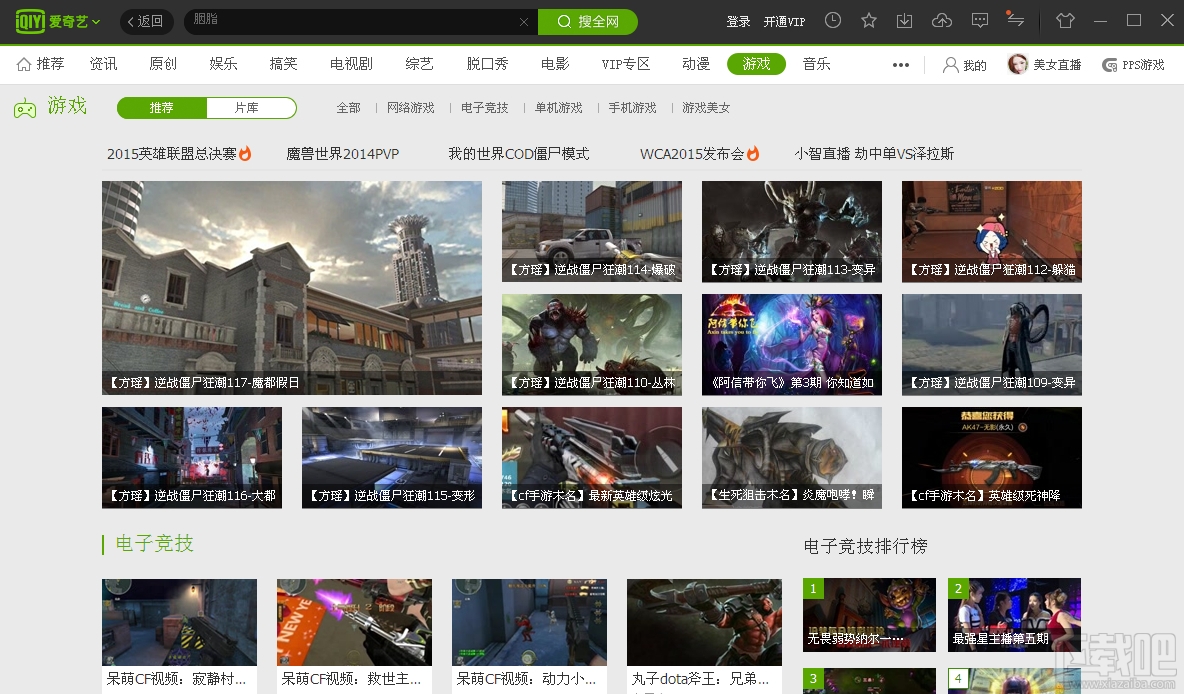Screen dimensions: 1184x694
Task: Open favorites with the star icon
Action: click(x=868, y=20)
